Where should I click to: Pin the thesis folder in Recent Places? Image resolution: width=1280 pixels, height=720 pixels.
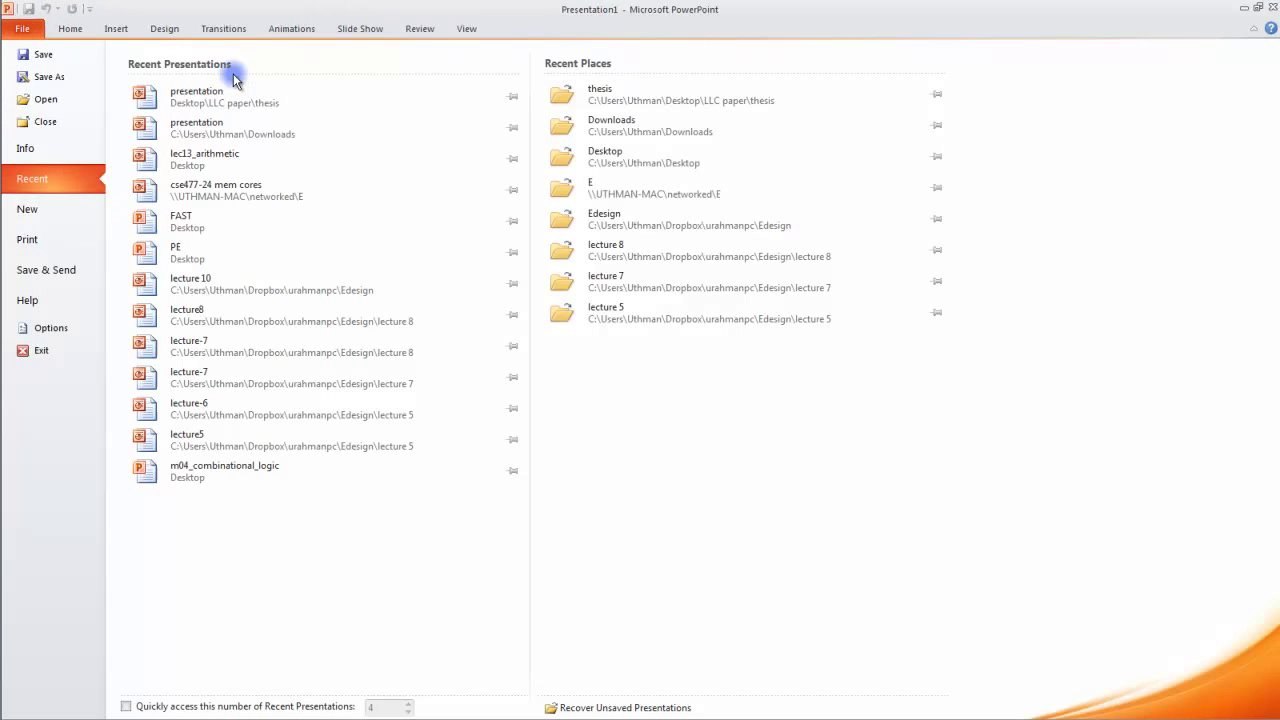click(x=937, y=94)
